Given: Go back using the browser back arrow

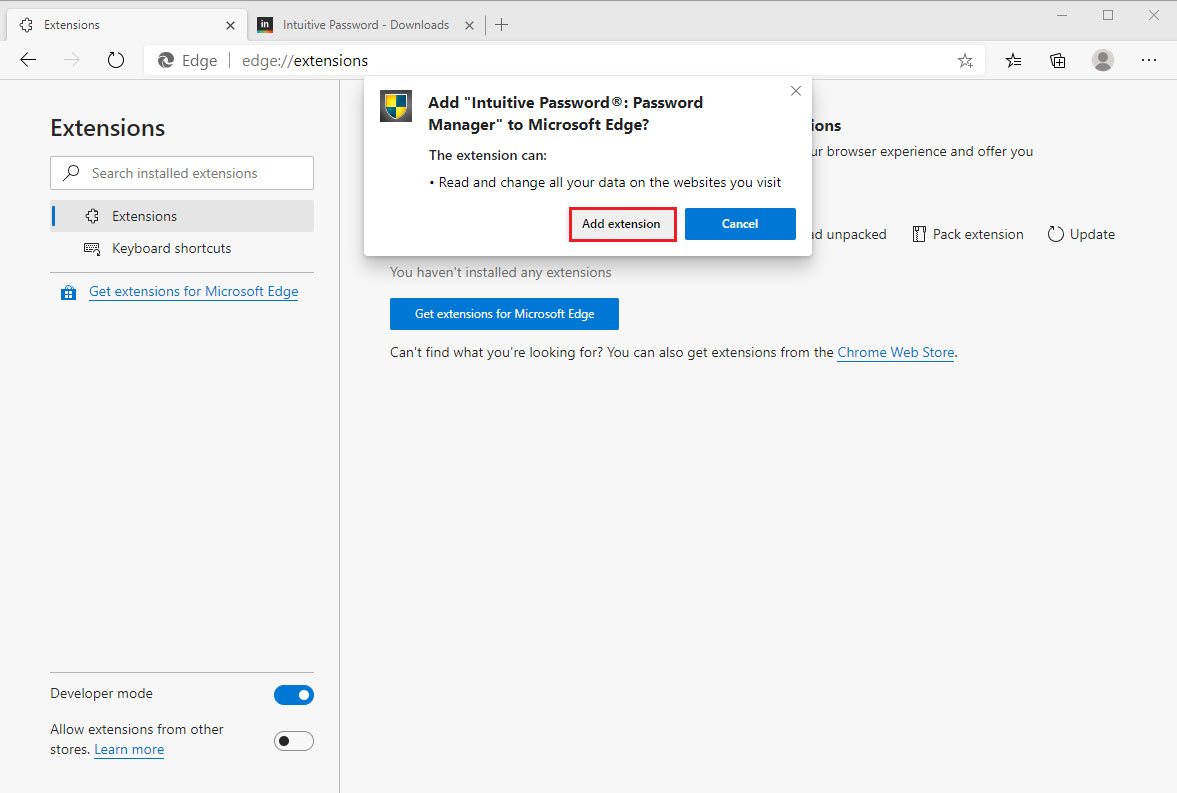Looking at the screenshot, I should pyautogui.click(x=28, y=60).
